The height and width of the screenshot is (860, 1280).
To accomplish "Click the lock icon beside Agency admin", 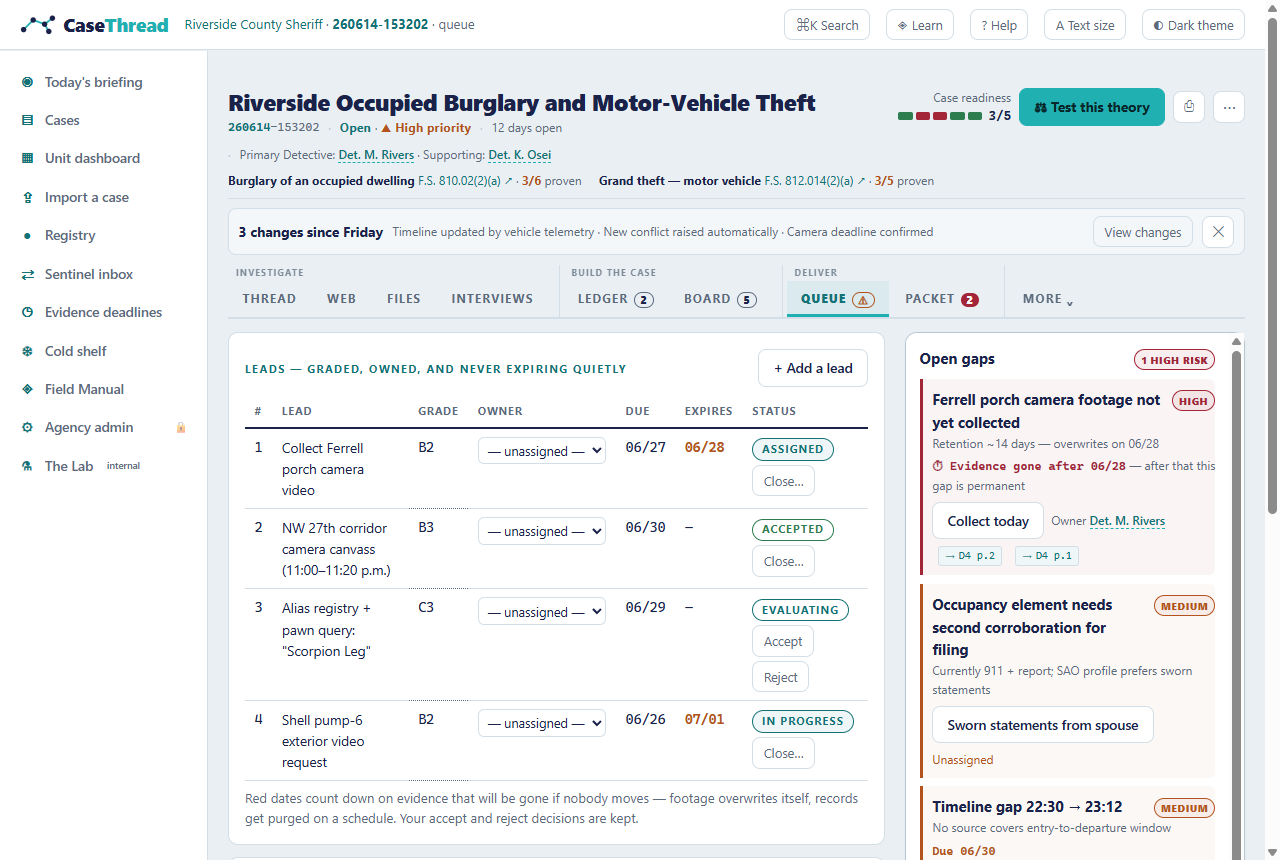I will 181,428.
